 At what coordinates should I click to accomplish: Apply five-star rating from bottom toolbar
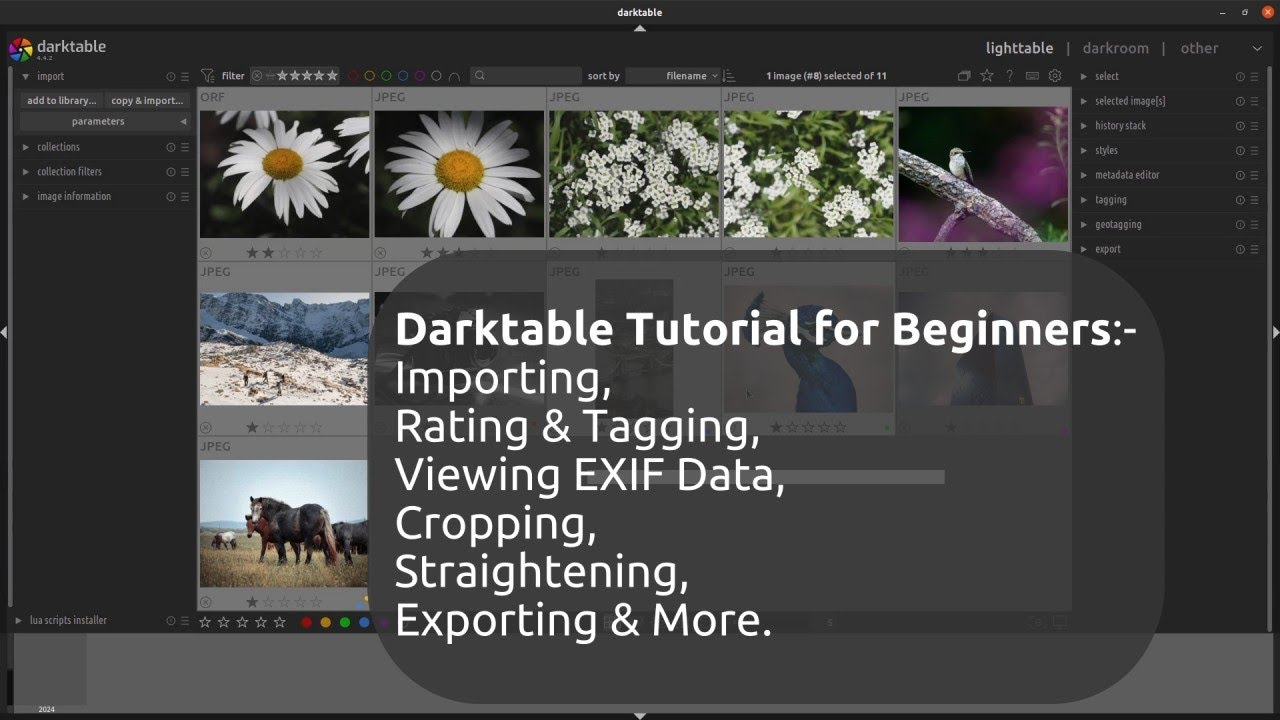tap(279, 622)
